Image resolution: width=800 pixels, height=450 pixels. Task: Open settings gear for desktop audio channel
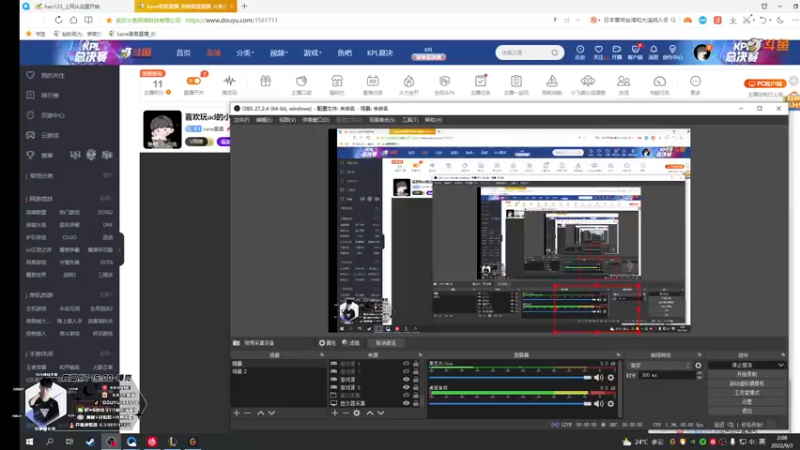611,404
